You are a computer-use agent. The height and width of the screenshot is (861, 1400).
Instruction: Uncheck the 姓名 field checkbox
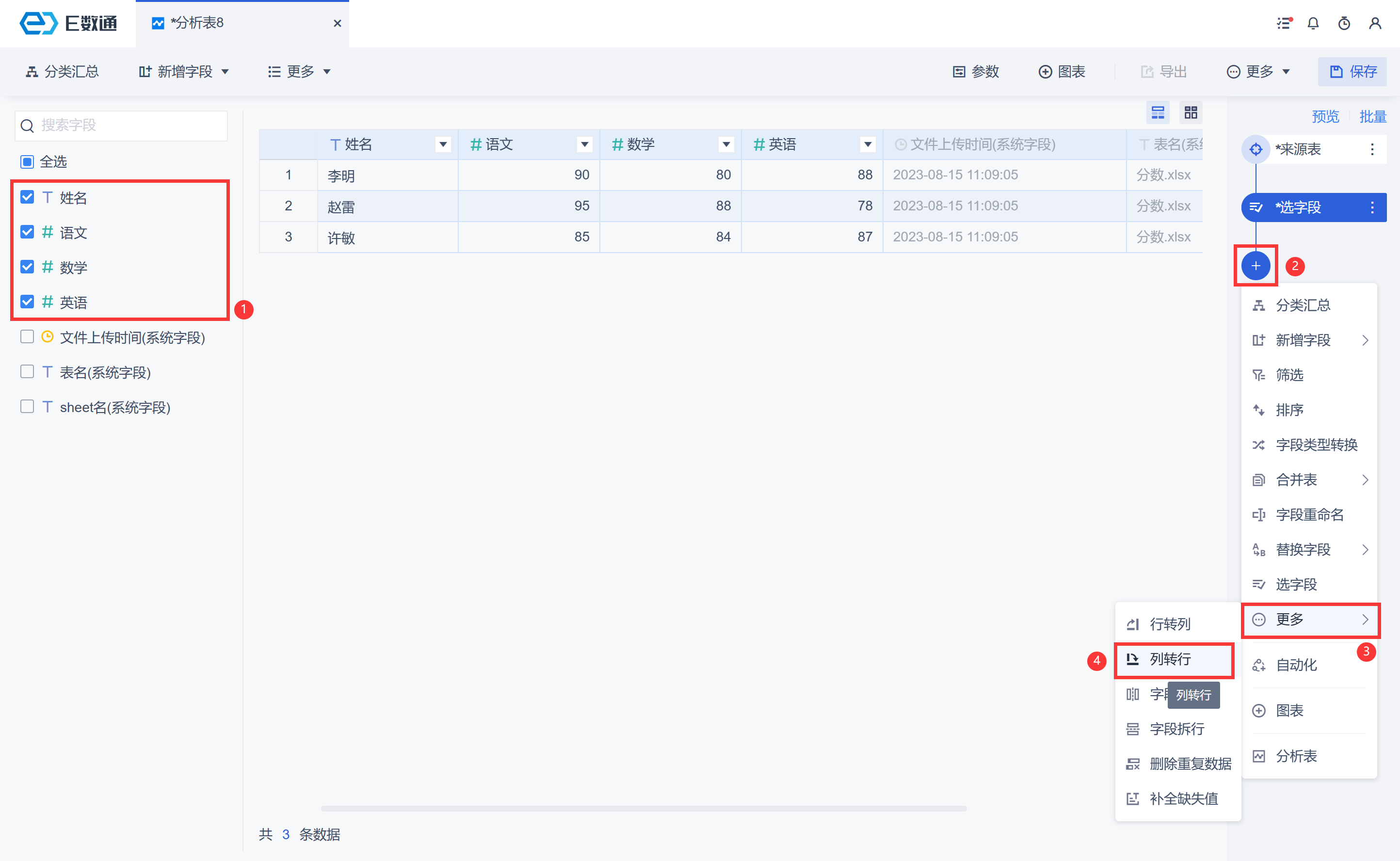(x=27, y=197)
